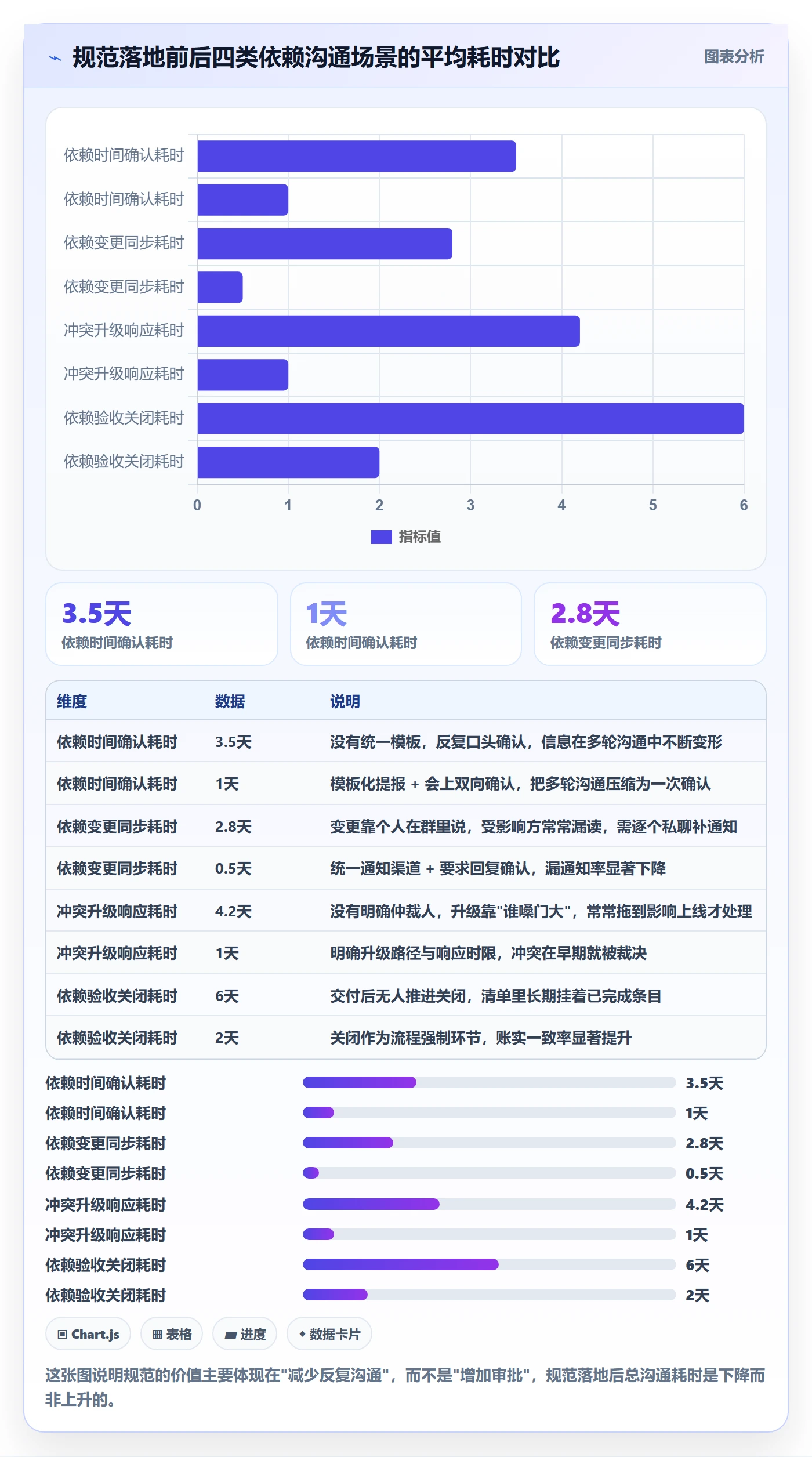Image resolution: width=812 pixels, height=1457 pixels.
Task: Select the description starting with 明确升级路径
Action: tap(488, 954)
